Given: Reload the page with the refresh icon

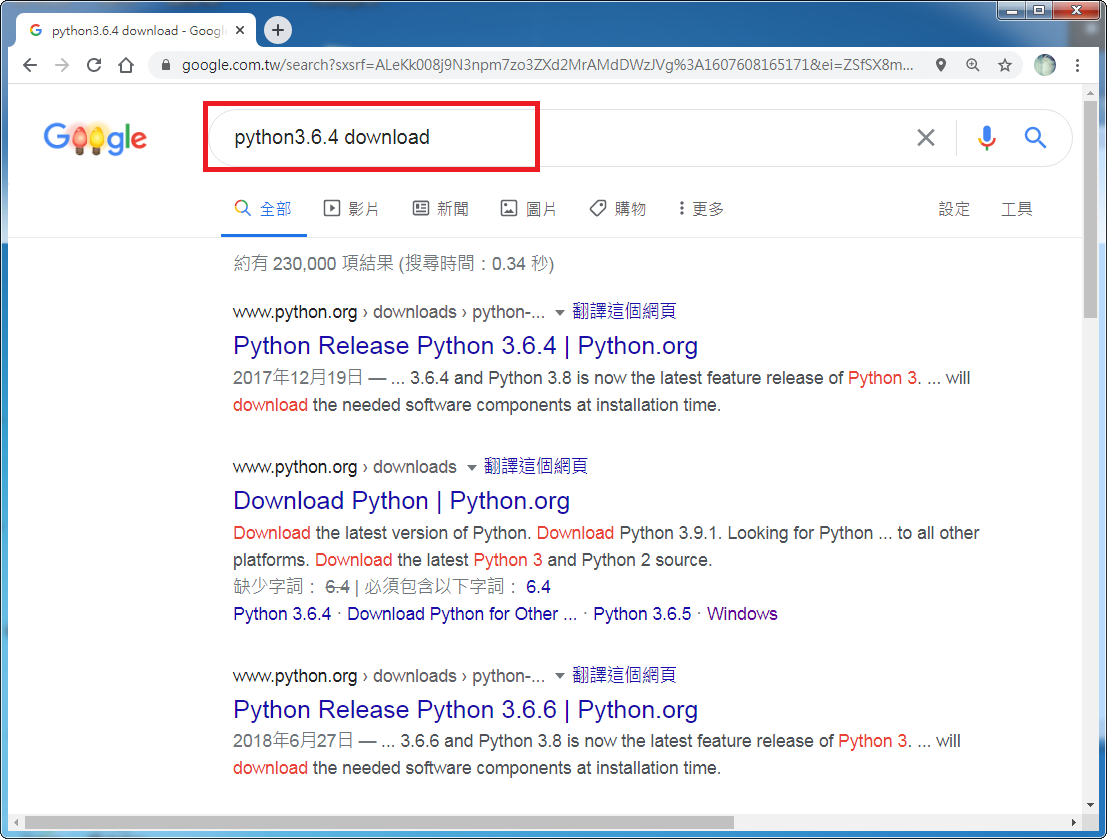Looking at the screenshot, I should click(94, 66).
